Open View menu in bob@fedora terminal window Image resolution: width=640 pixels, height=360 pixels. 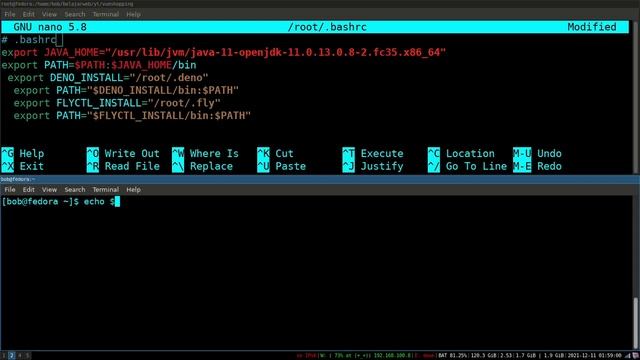click(49, 190)
